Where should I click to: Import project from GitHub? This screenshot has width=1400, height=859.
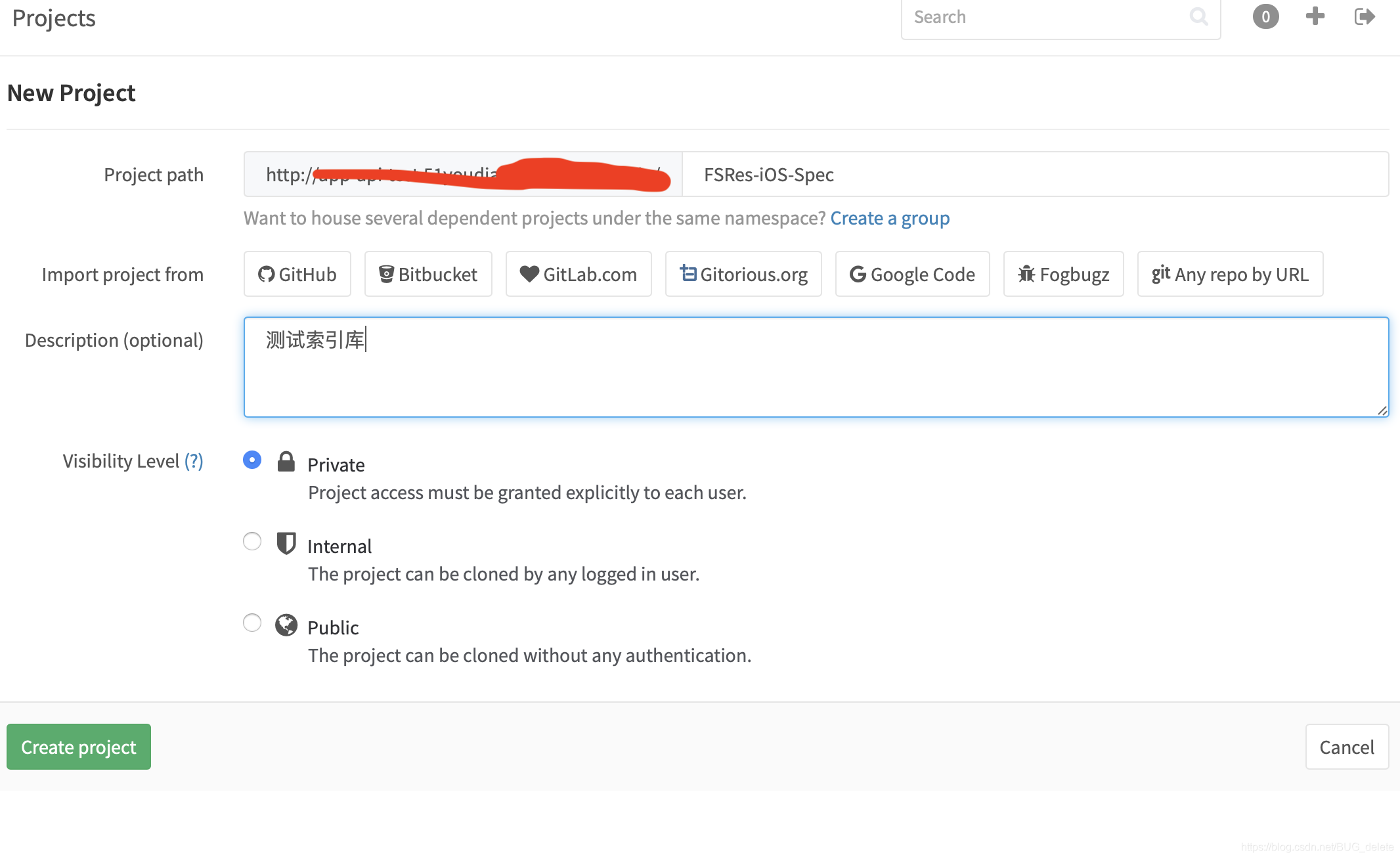click(x=297, y=274)
